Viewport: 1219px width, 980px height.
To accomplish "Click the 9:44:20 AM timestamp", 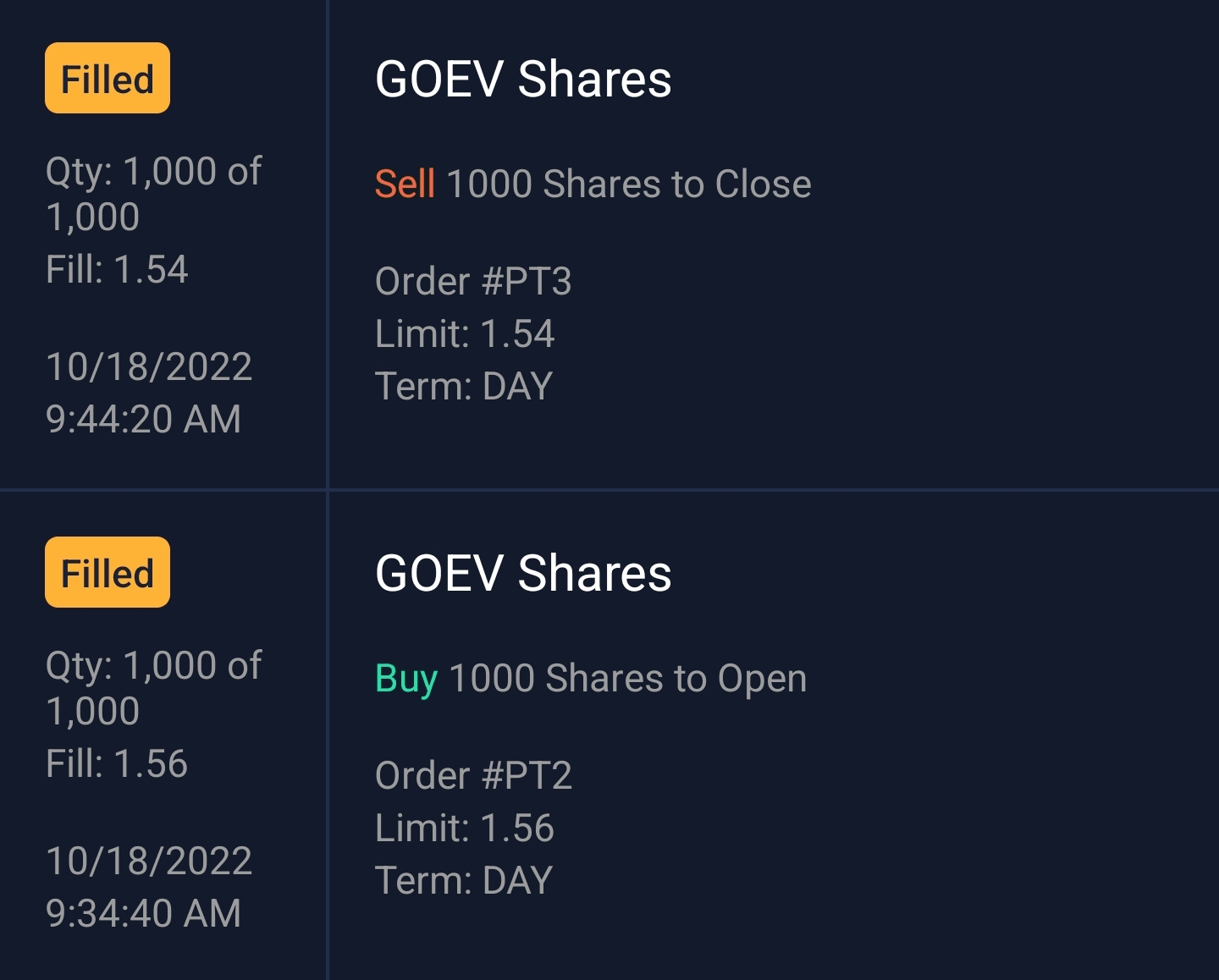I will tap(144, 419).
